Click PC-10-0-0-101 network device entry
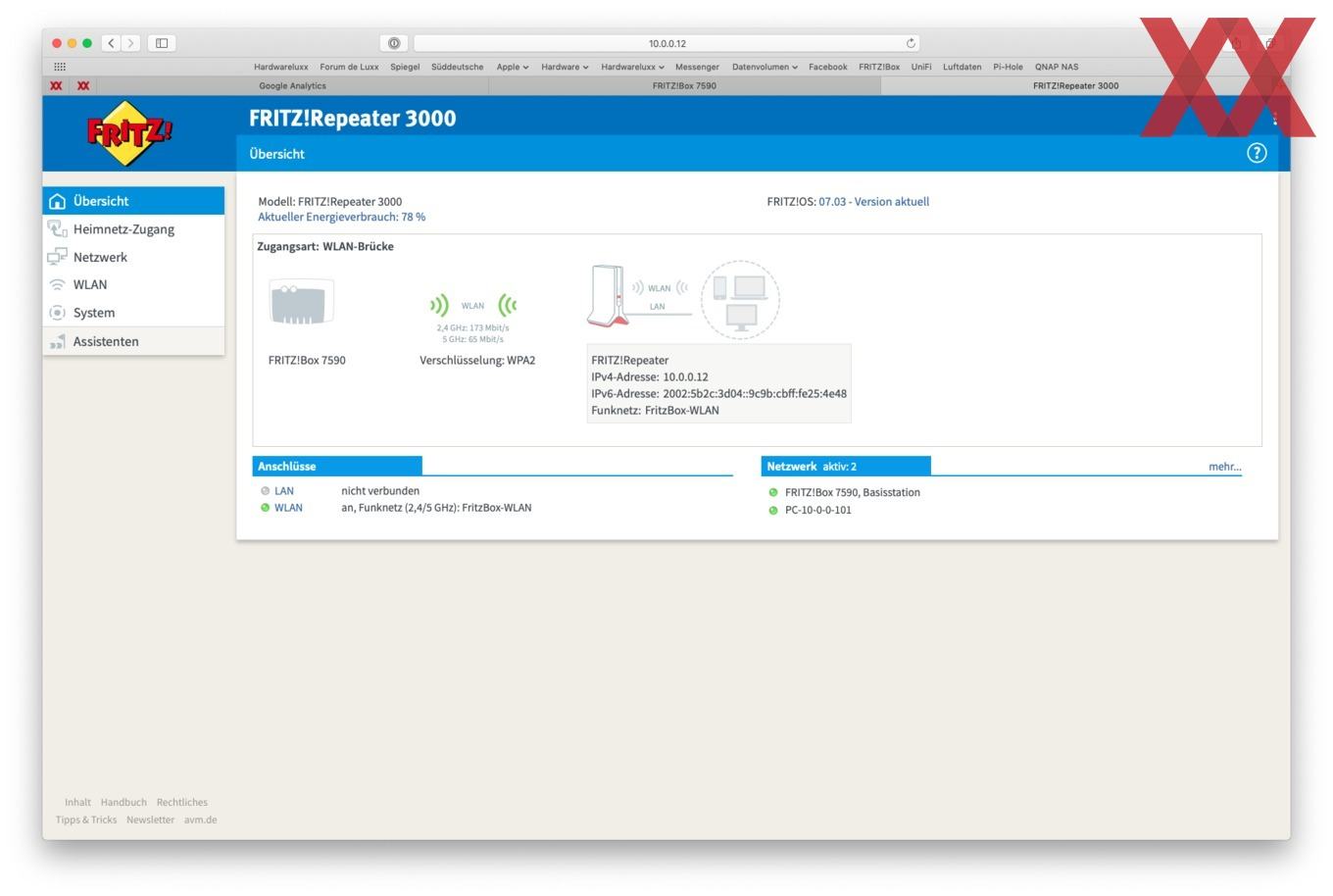 pyautogui.click(x=817, y=510)
